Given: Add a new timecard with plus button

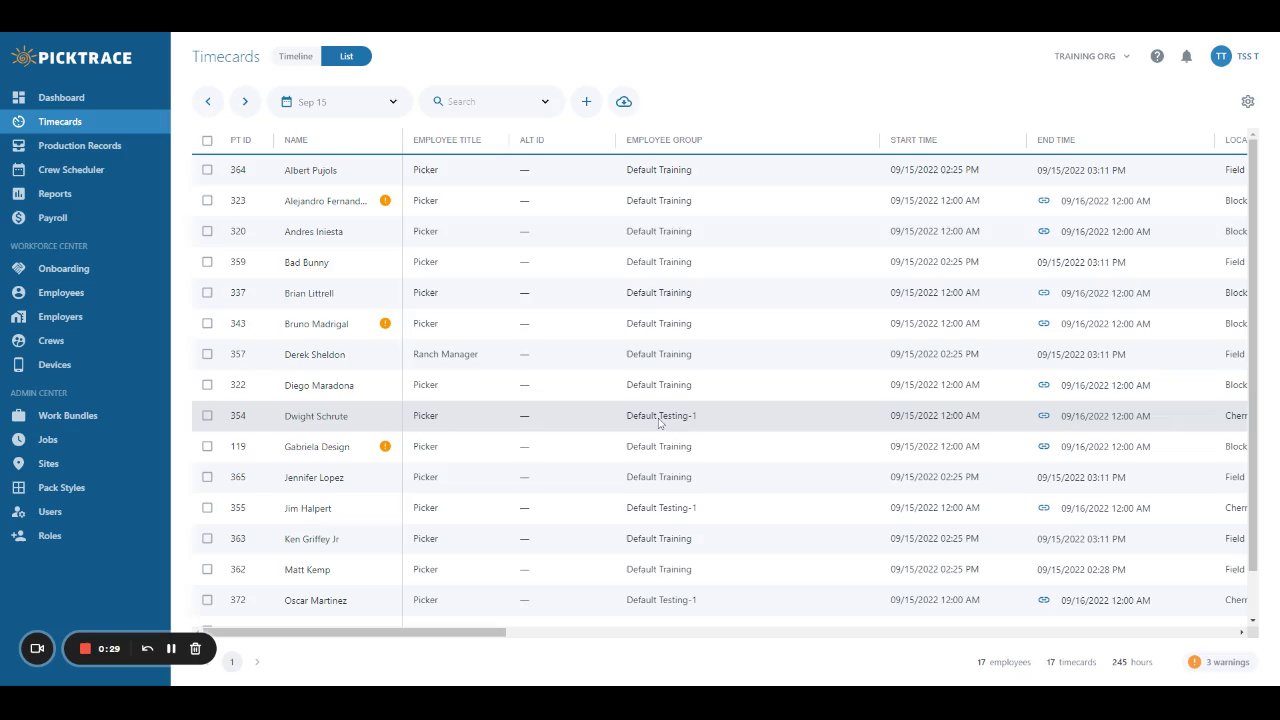Looking at the screenshot, I should [586, 101].
